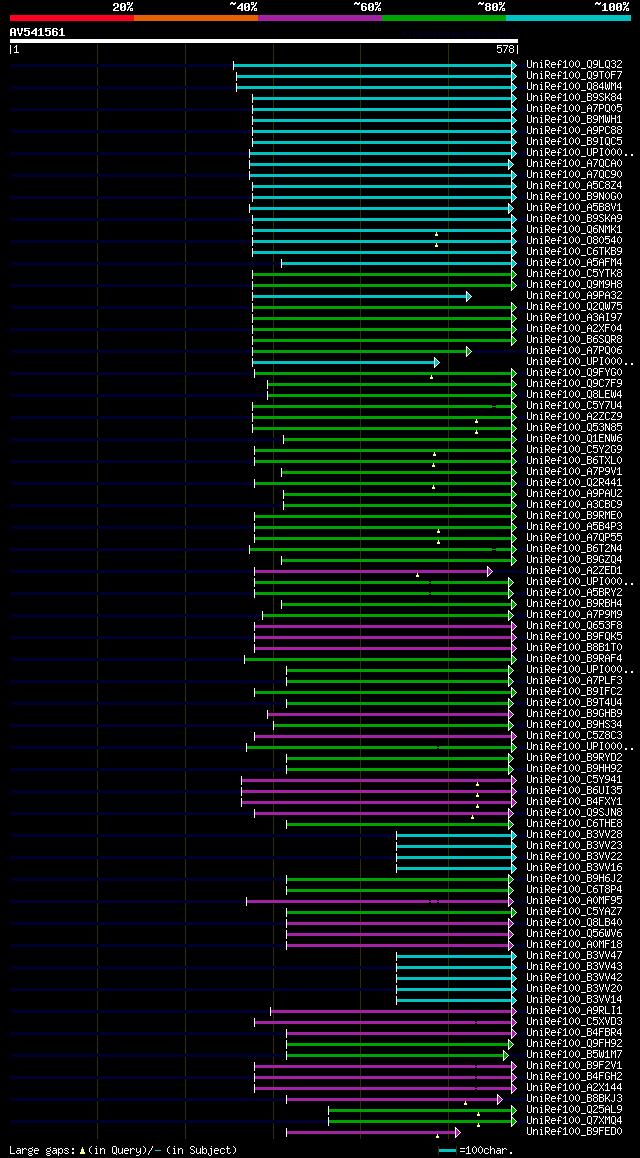
Task: Select the label UniRef100_A9PC88
Action: point(574,131)
